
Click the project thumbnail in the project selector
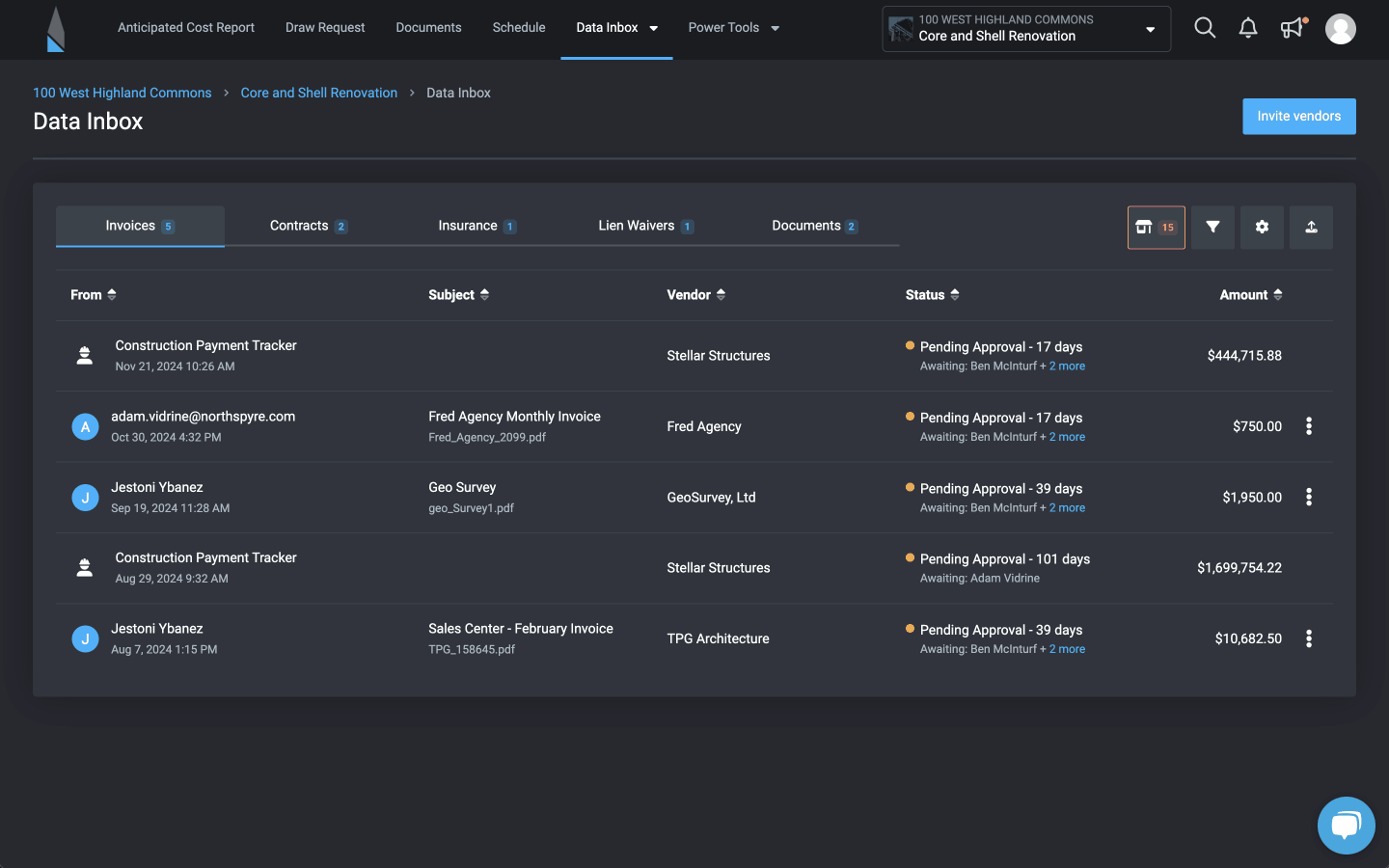[x=901, y=29]
